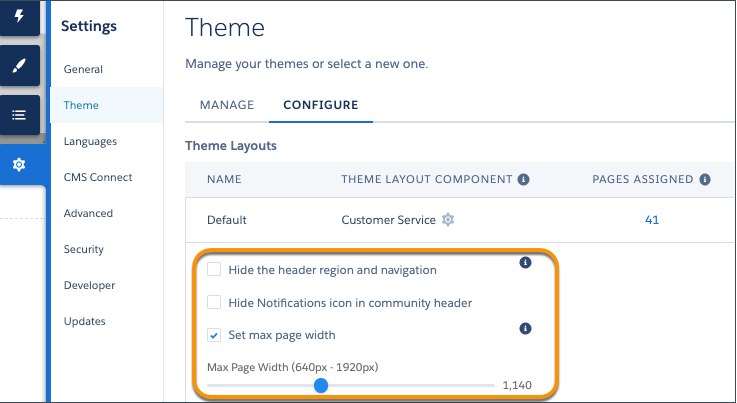Click the Max Page Width slider handle
This screenshot has width=737, height=403.
[320, 385]
